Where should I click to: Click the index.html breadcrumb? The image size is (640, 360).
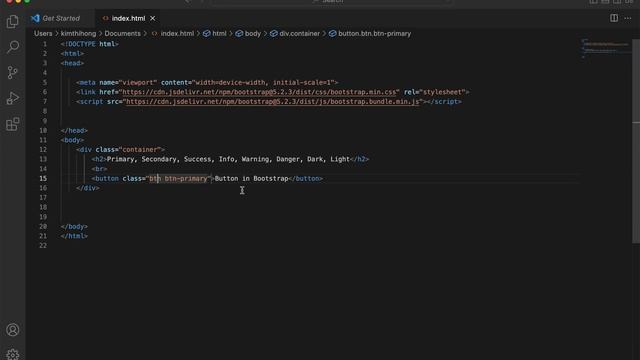click(173, 33)
